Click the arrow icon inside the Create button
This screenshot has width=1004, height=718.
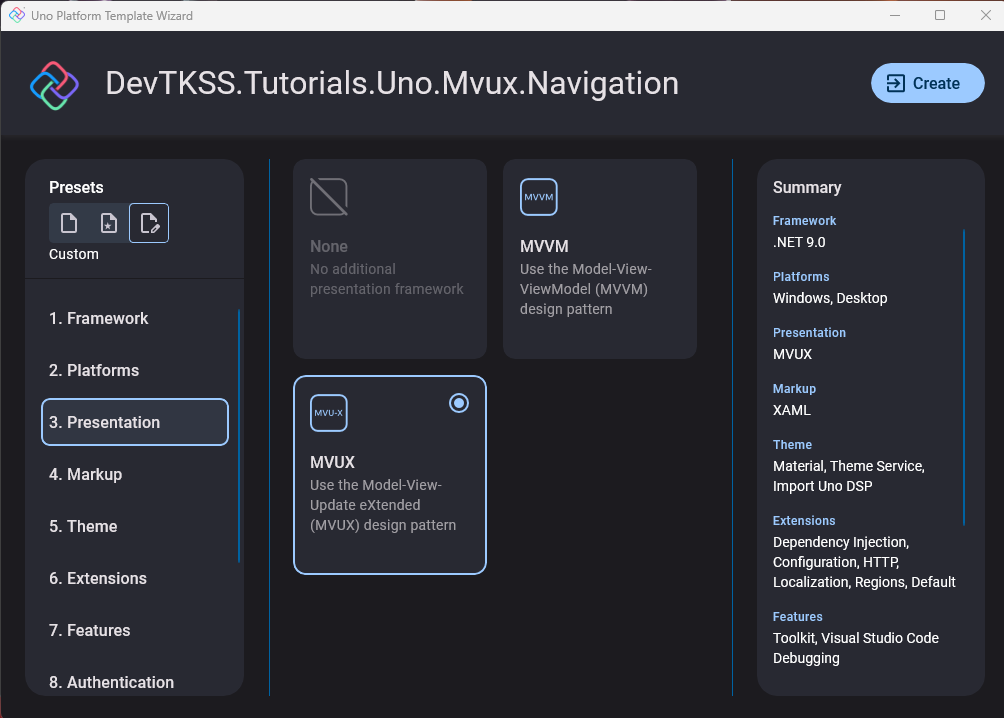893,83
